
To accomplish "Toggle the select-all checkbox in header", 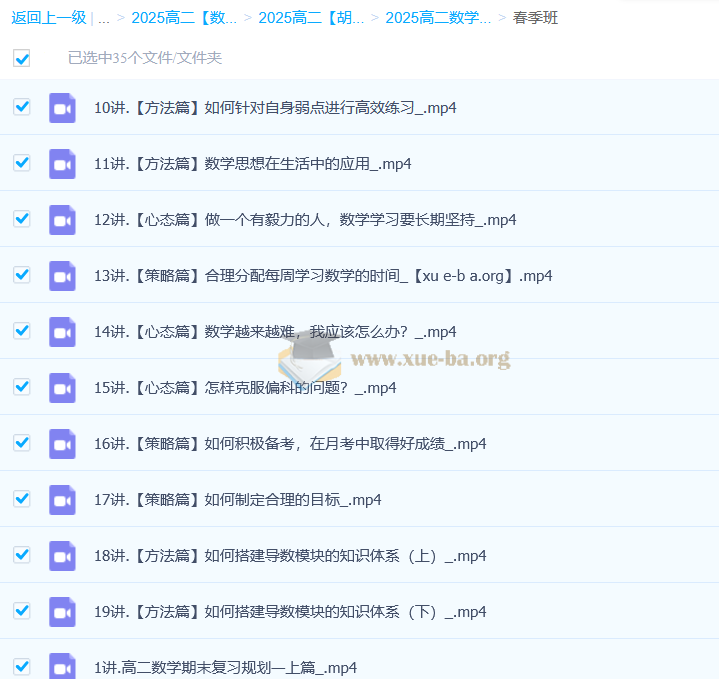I will [22, 58].
